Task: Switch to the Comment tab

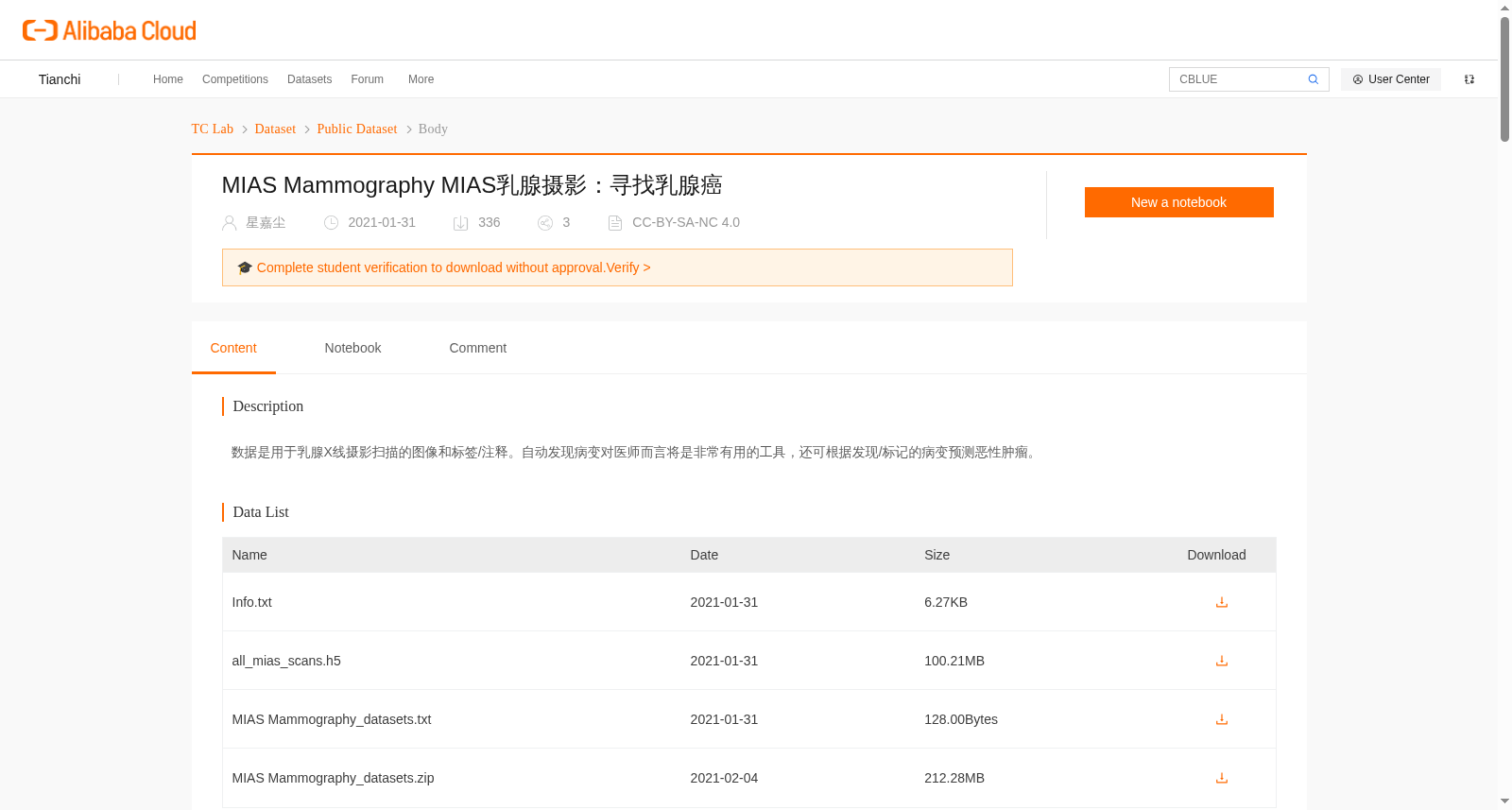Action: coord(477,348)
